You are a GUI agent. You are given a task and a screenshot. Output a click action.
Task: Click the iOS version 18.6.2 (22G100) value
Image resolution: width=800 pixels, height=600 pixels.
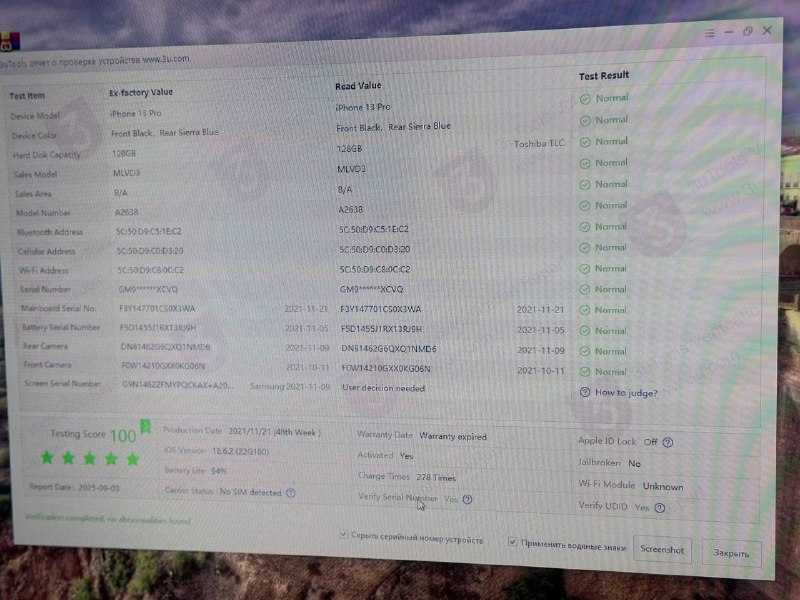tap(240, 452)
